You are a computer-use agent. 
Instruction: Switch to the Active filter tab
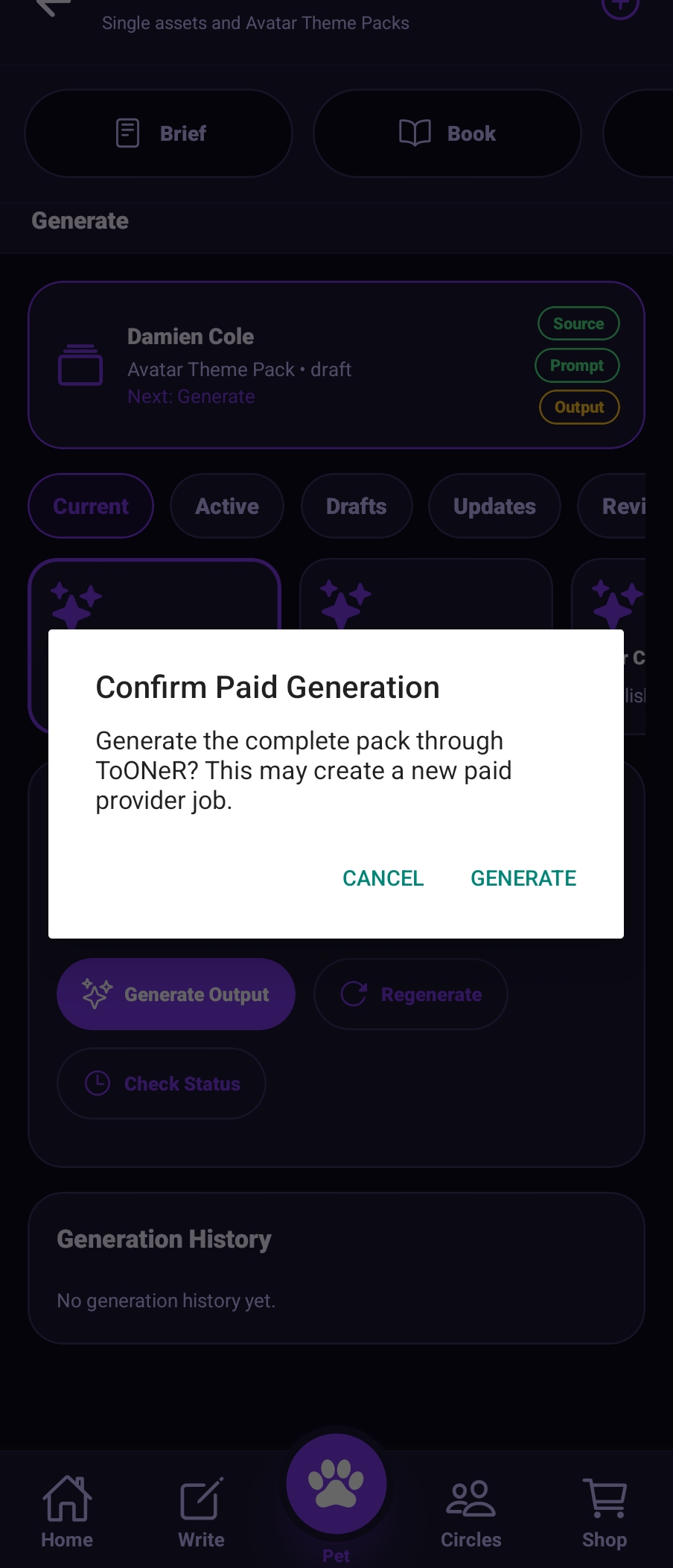point(227,506)
